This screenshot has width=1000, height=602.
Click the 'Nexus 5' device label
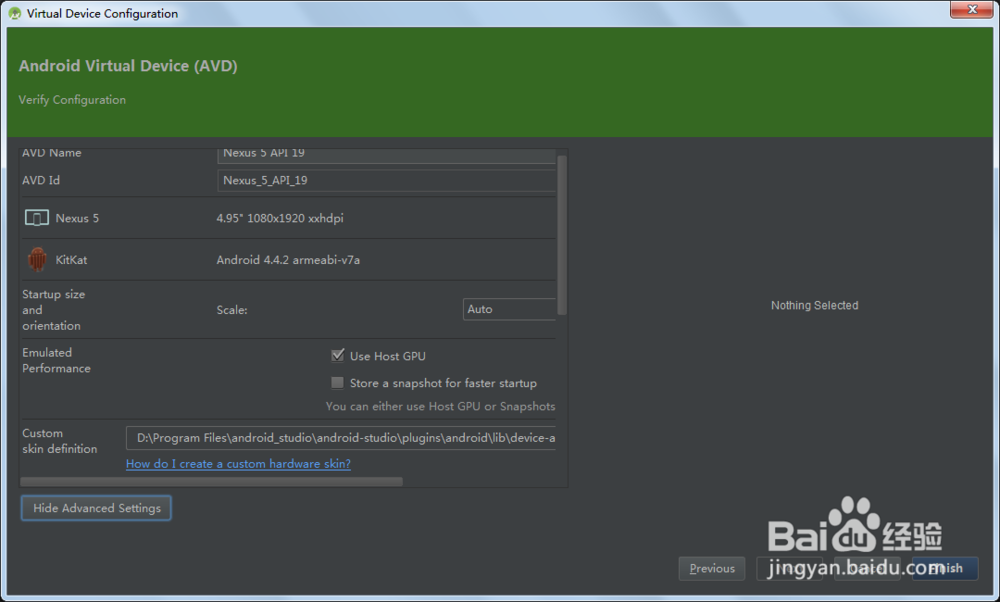pos(77,218)
